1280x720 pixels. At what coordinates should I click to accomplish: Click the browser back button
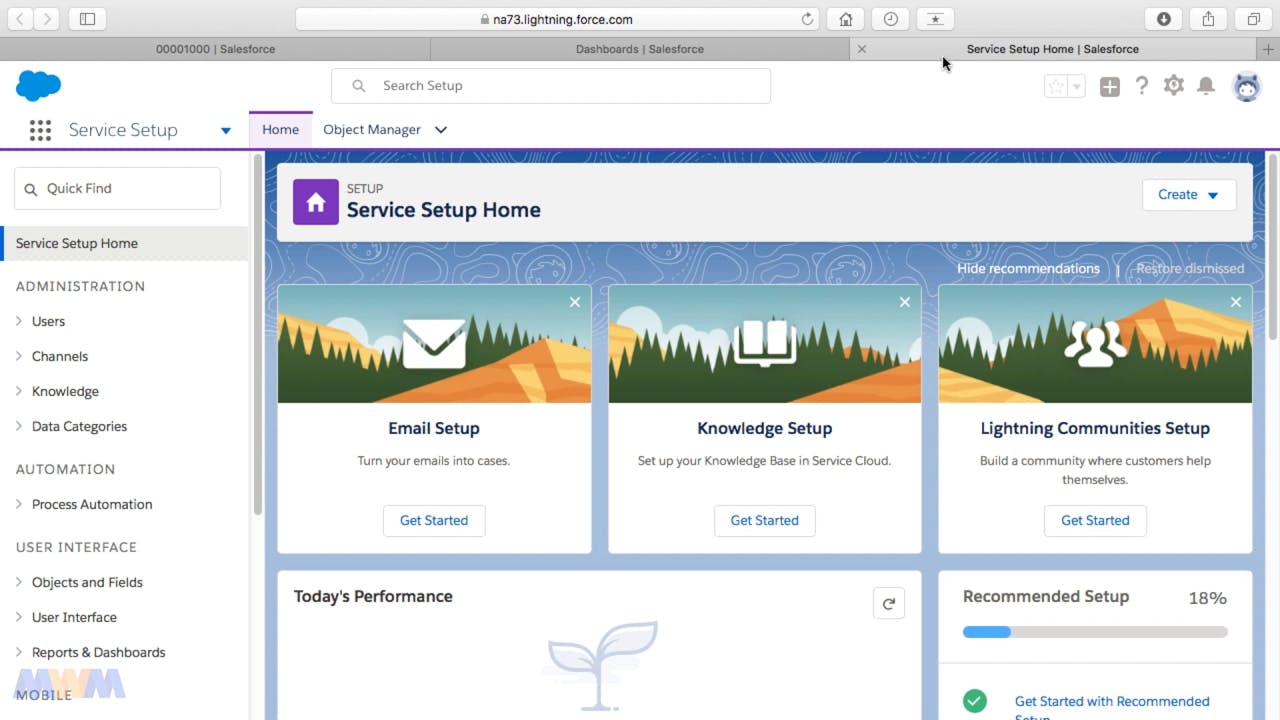pos(21,19)
